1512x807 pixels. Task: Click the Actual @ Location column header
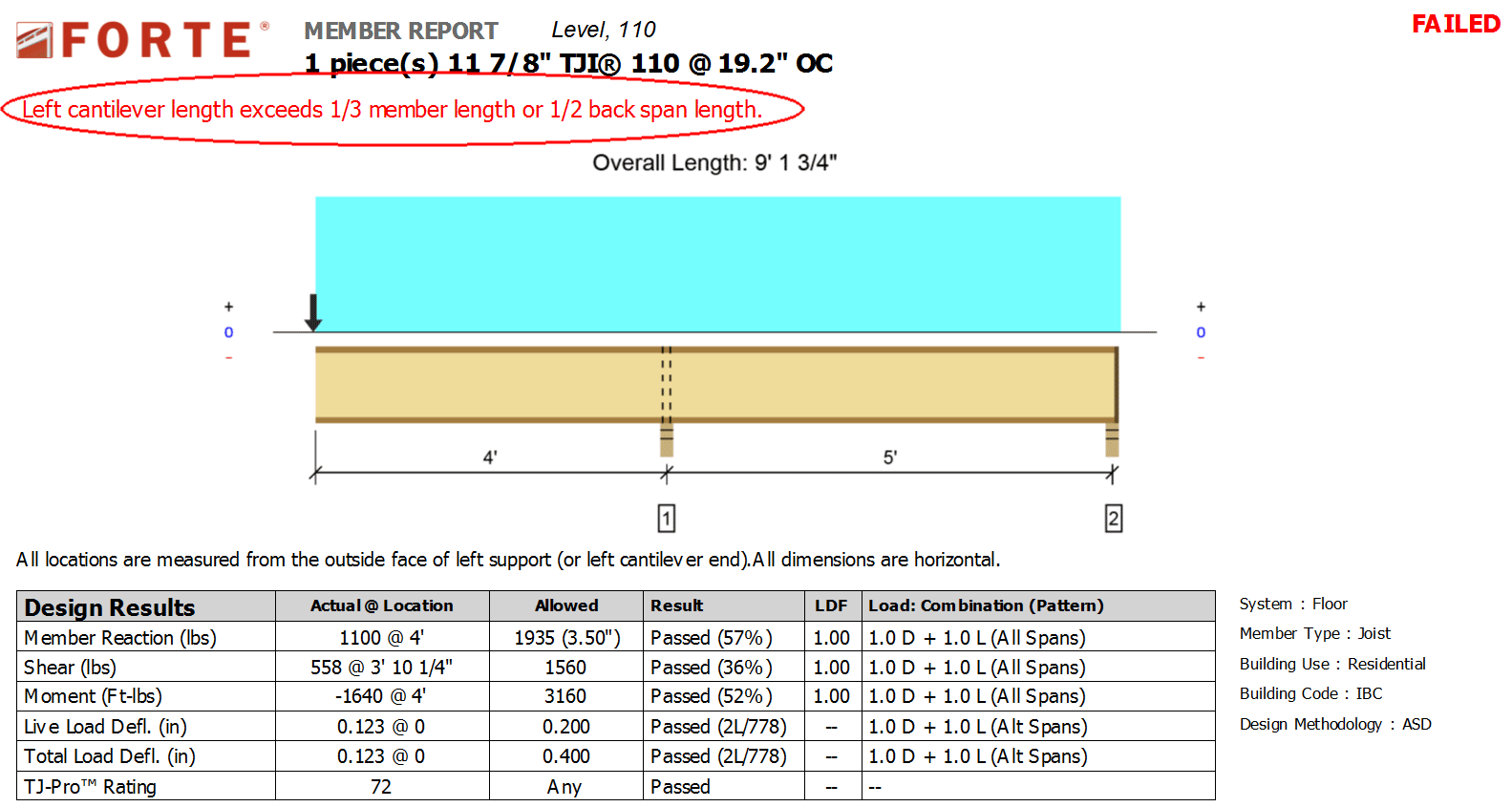[x=382, y=605]
